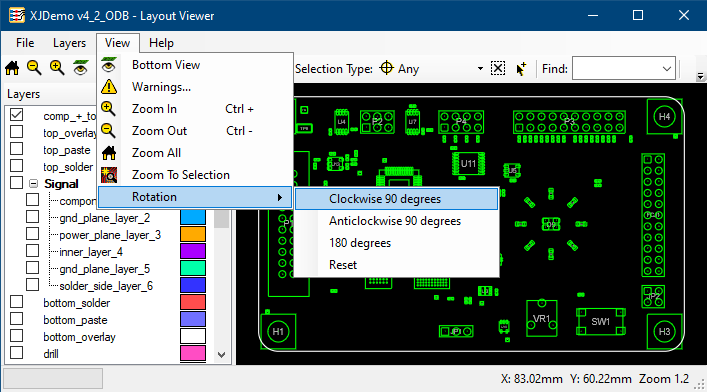Open the Find combo box dropdown
Image resolution: width=707 pixels, height=392 pixels.
click(667, 69)
